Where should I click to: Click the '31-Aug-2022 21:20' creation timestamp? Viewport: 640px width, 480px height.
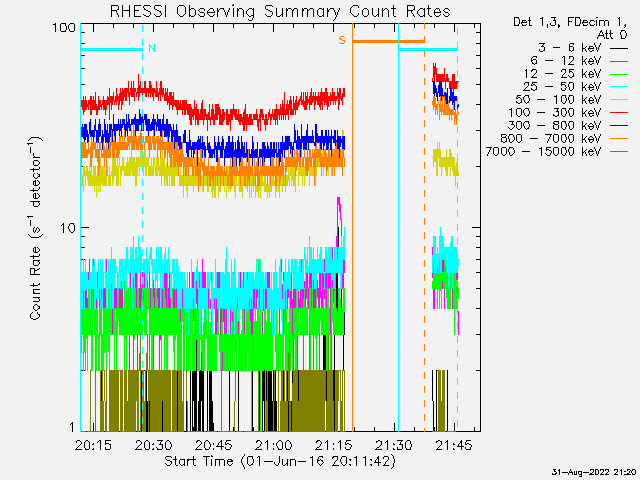(x=594, y=473)
